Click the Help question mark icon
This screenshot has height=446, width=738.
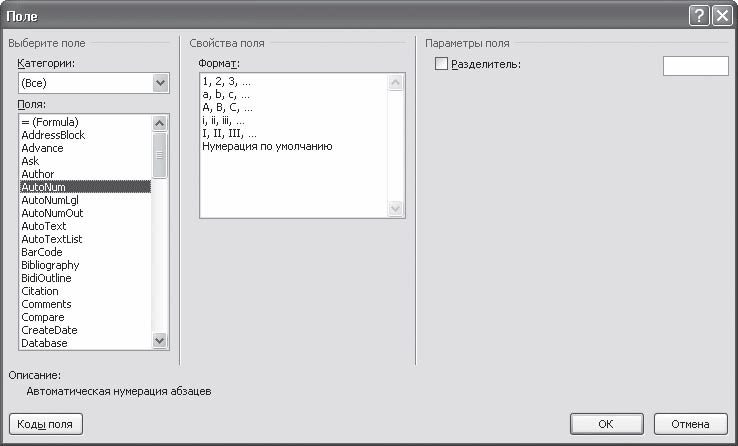[x=699, y=16]
